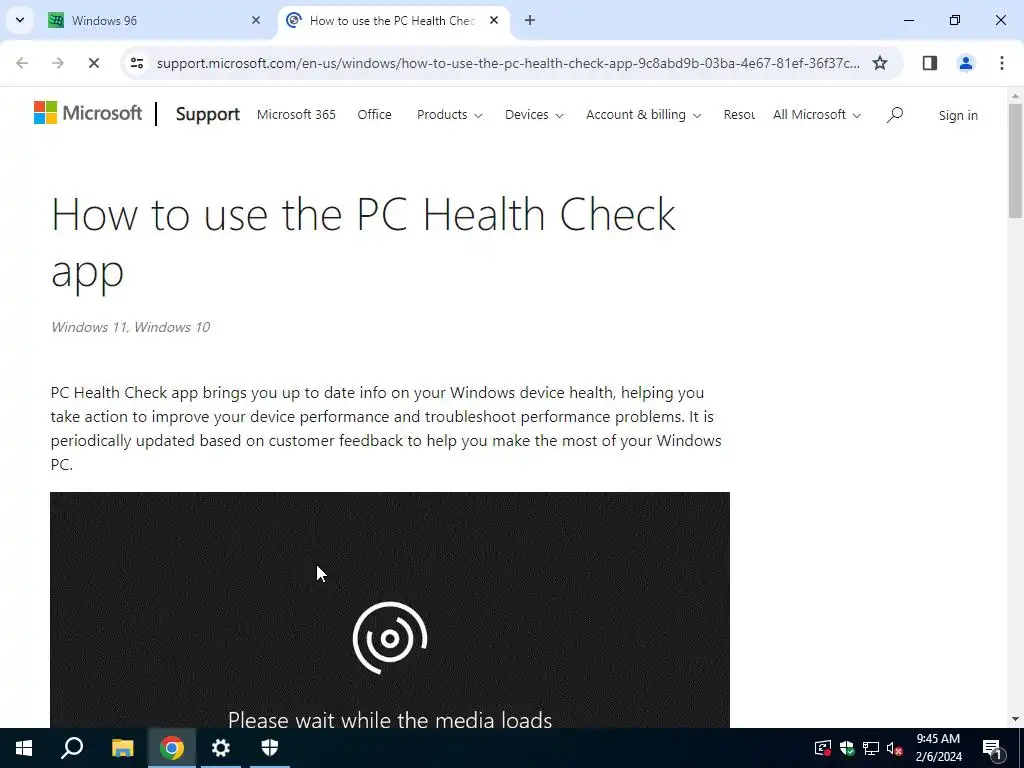Open the notification center icon
1024x768 pixels.
tap(993, 748)
